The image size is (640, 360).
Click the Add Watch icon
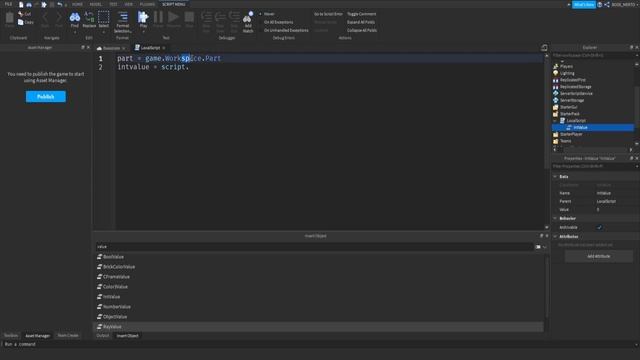(248, 17)
